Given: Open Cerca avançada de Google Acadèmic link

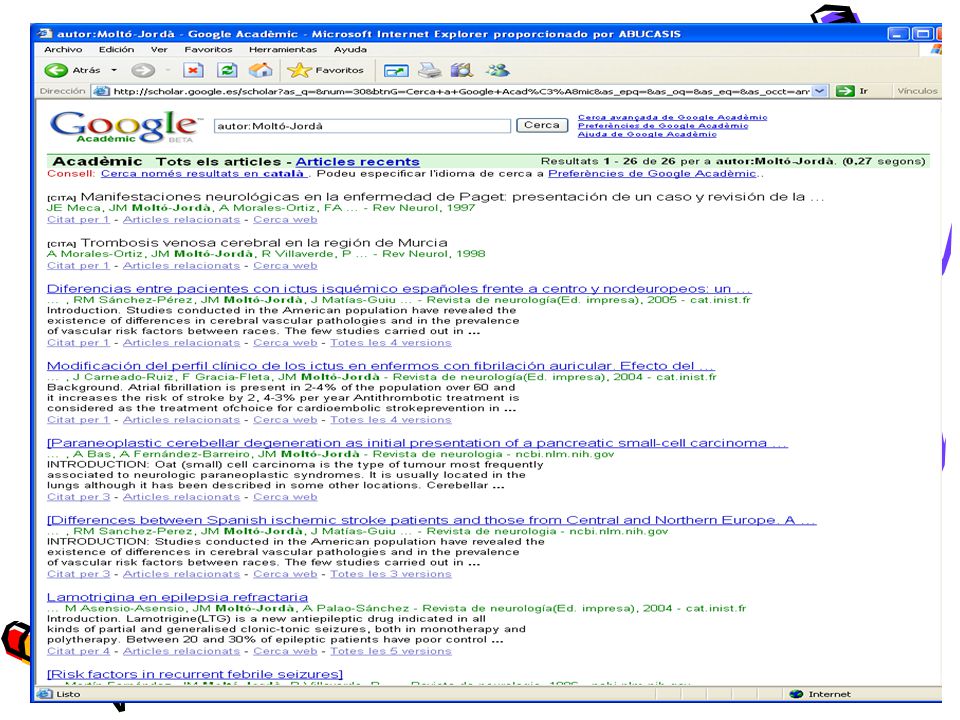Looking at the screenshot, I should (x=672, y=117).
